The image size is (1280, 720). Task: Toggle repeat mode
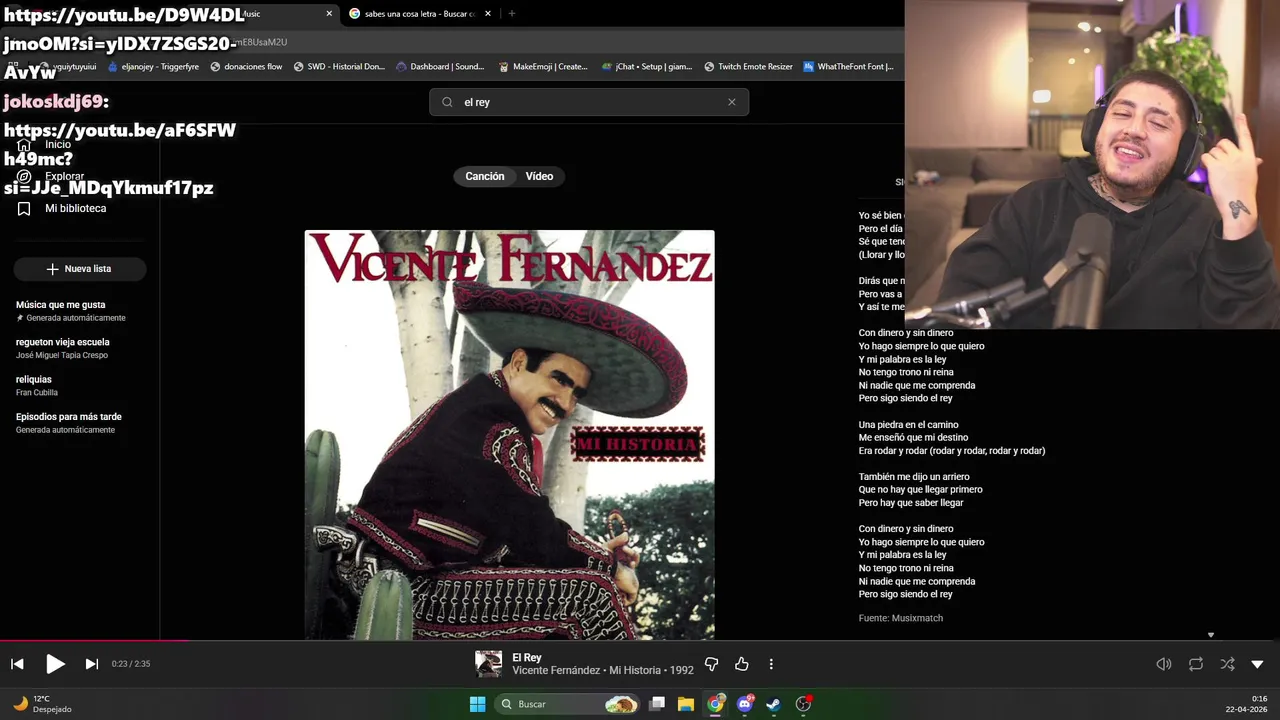coord(1196,664)
